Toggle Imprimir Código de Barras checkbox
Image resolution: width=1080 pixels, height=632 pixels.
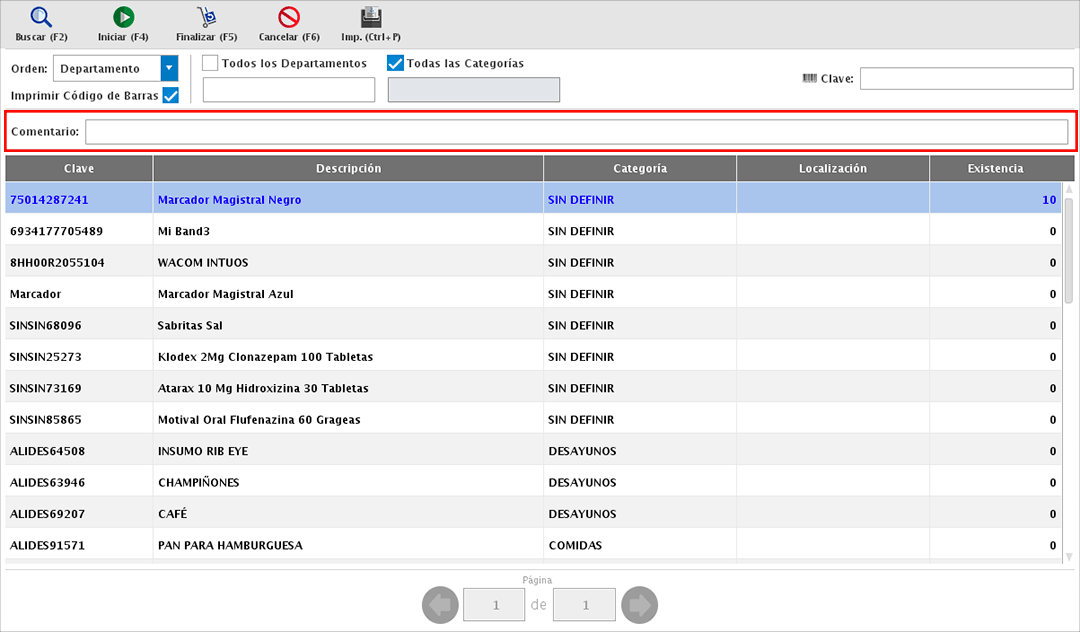point(170,95)
